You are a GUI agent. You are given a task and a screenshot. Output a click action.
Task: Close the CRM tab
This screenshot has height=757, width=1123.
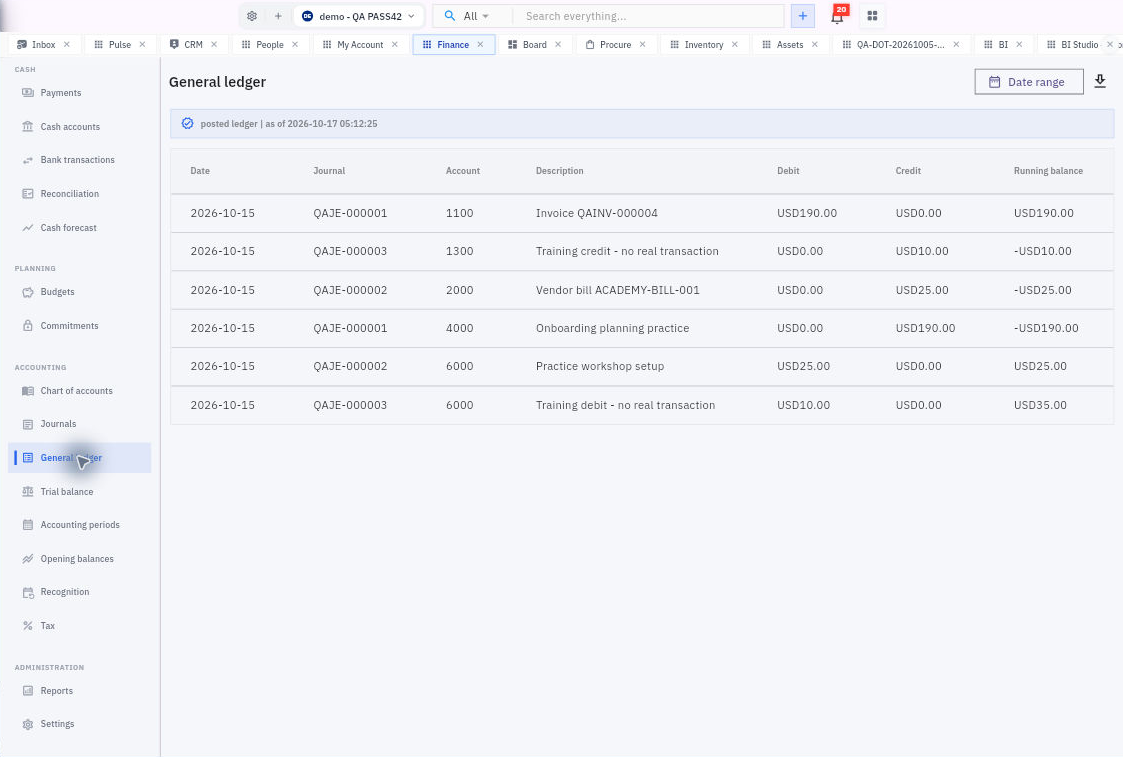point(214,44)
